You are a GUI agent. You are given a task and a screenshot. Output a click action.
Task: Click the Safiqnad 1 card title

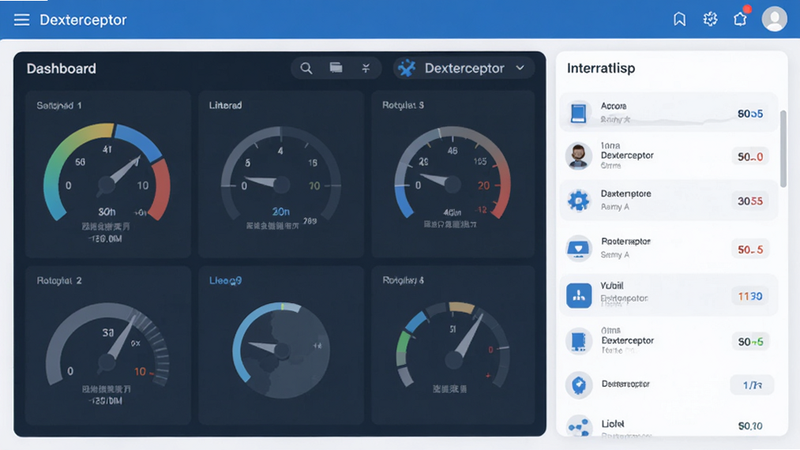tap(59, 106)
